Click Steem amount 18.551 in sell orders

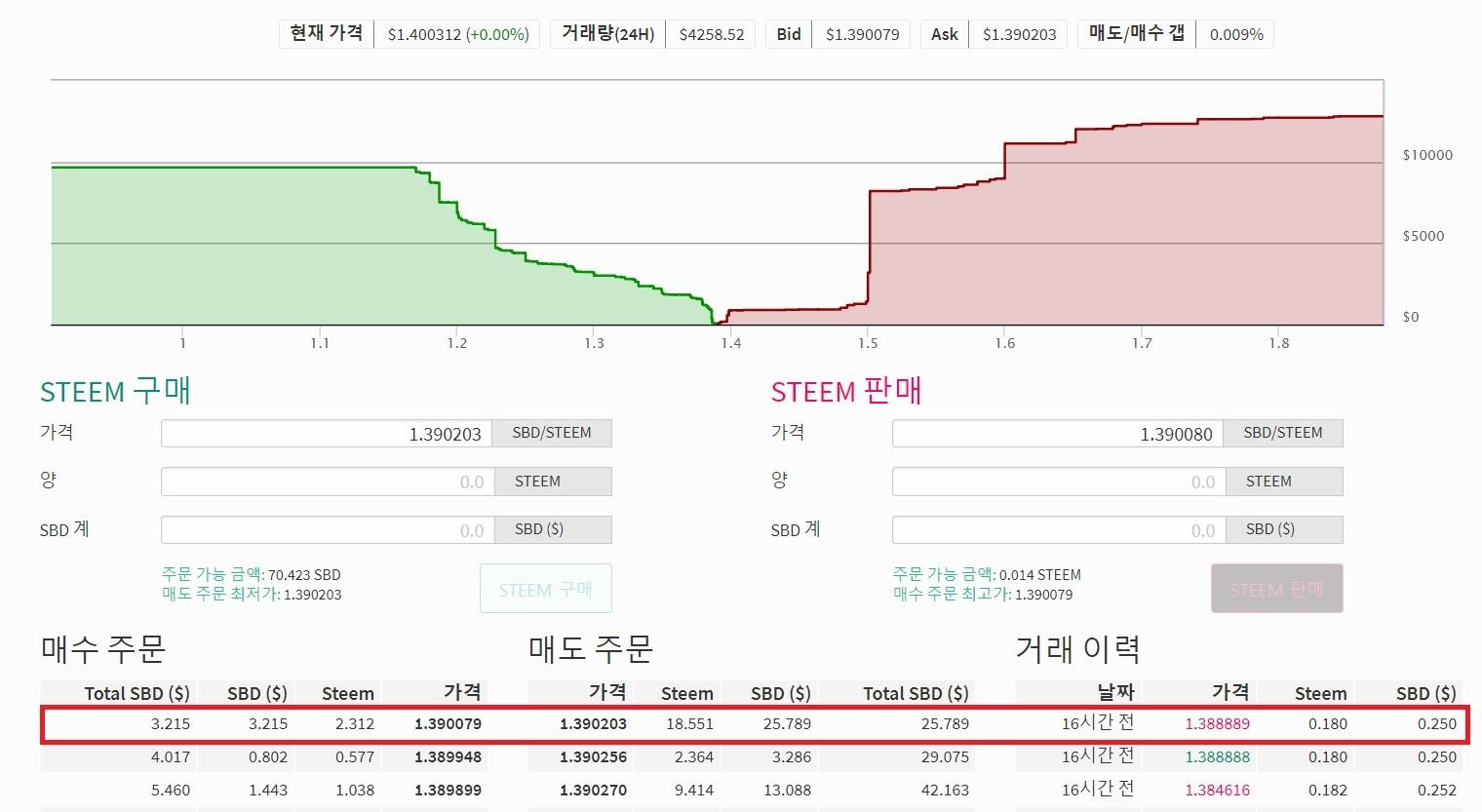(690, 724)
